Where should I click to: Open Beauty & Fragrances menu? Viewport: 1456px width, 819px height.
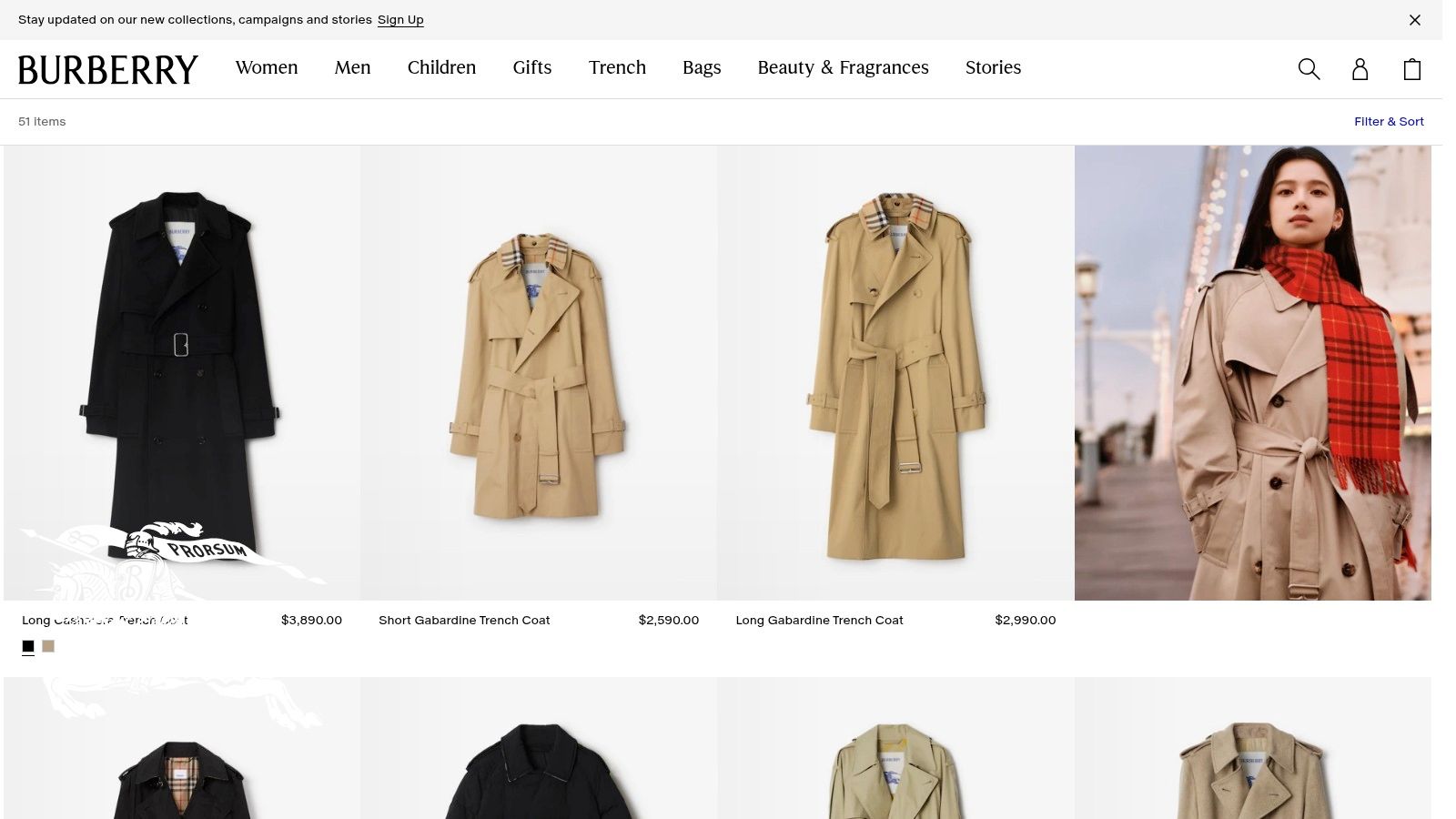[843, 68]
